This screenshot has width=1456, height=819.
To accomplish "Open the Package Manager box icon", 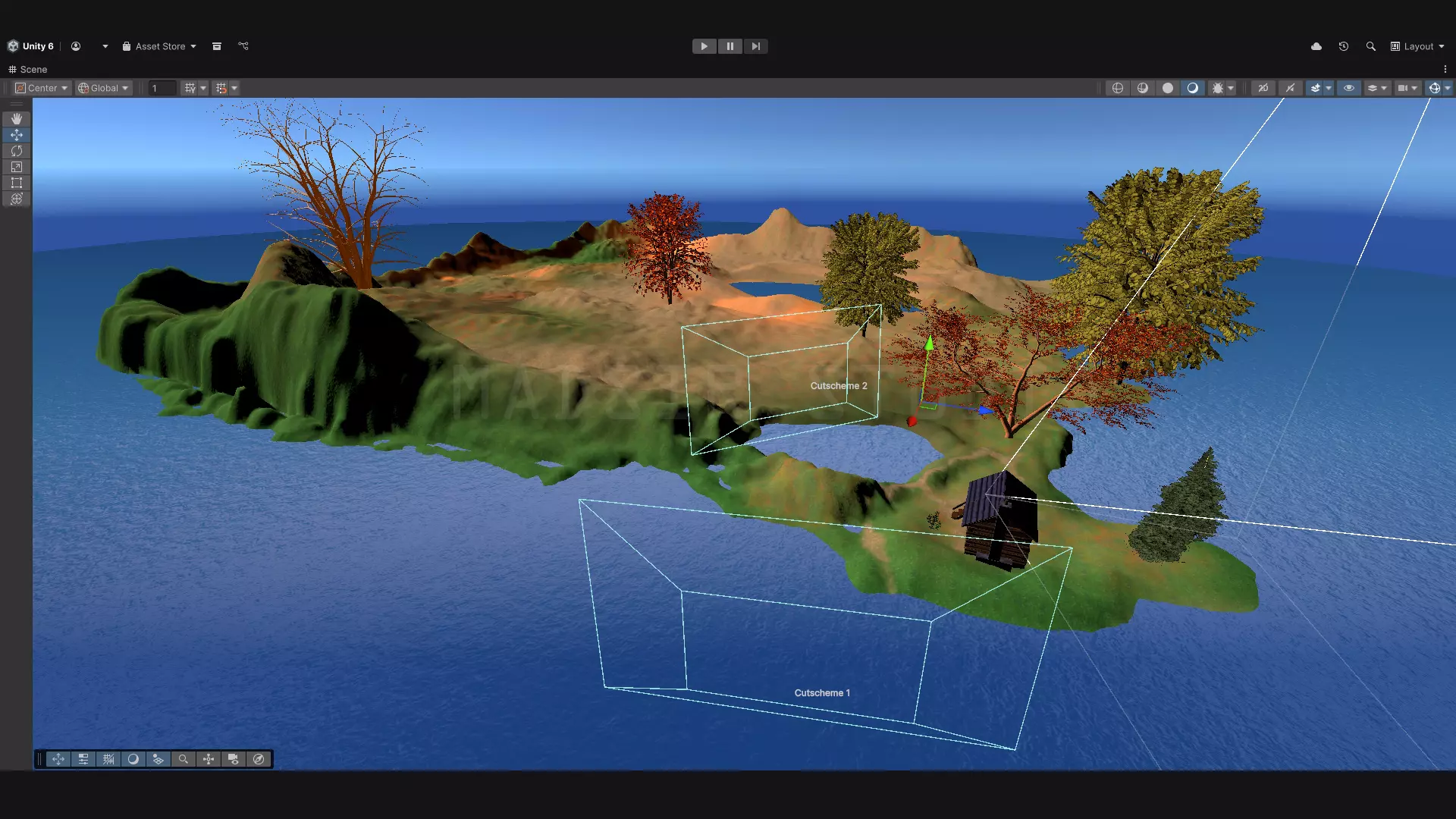I will pyautogui.click(x=217, y=46).
